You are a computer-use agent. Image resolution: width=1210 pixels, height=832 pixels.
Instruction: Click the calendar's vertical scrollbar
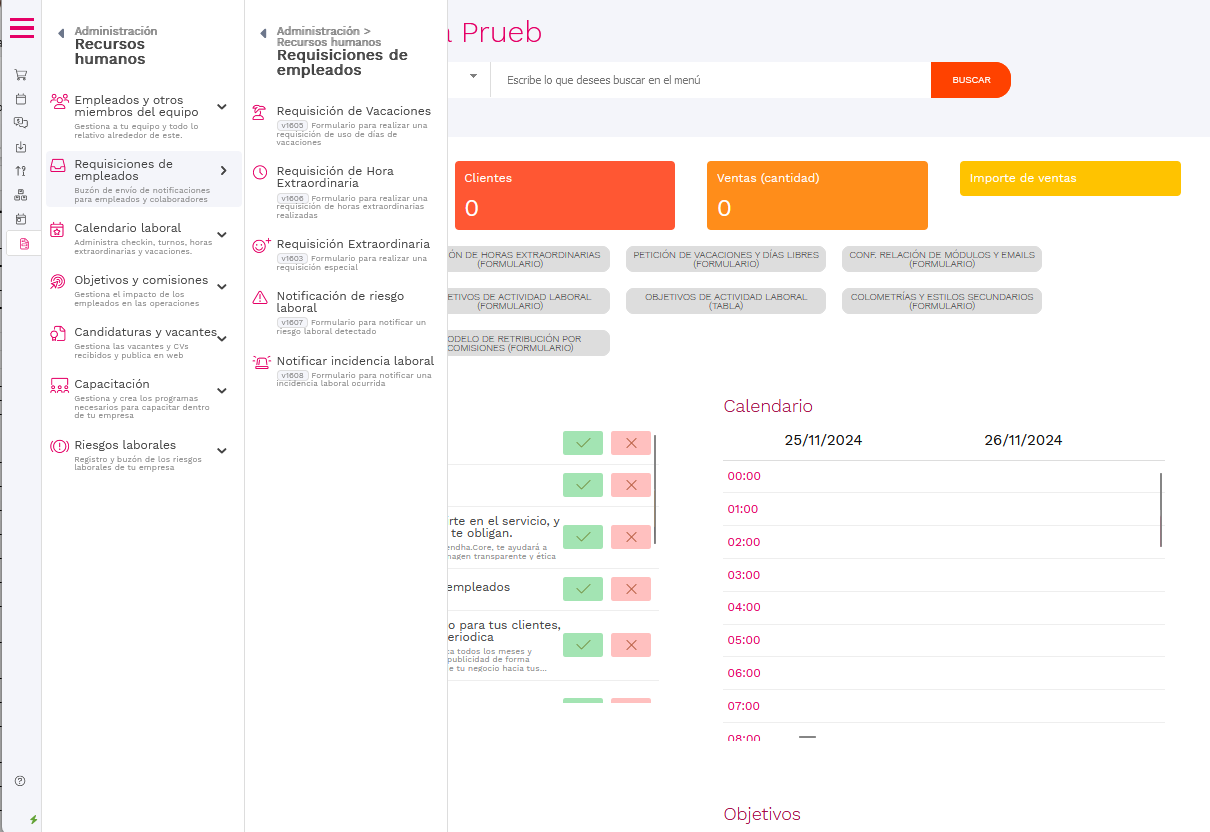[x=1160, y=510]
